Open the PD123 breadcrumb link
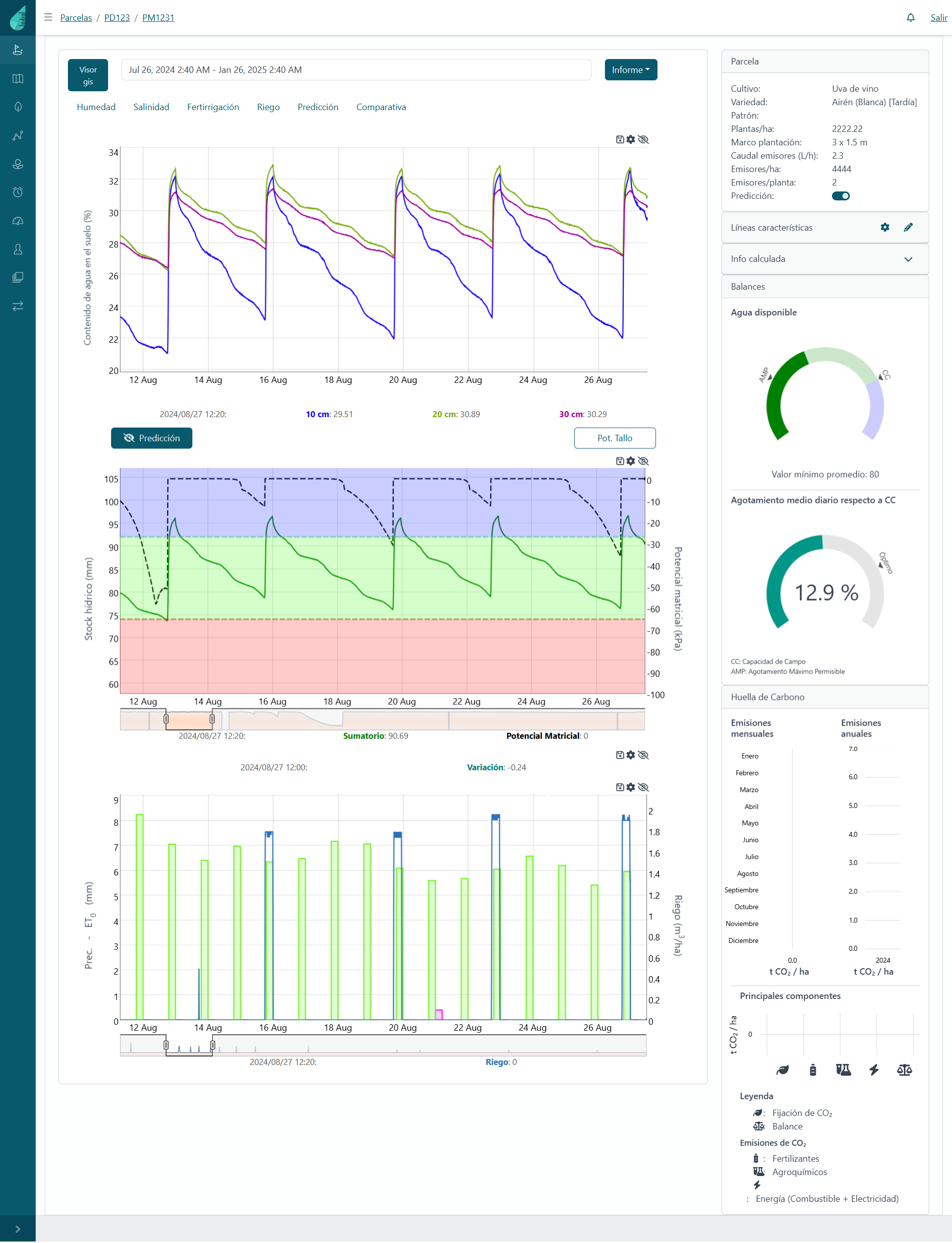This screenshot has width=952, height=1243. pos(117,17)
